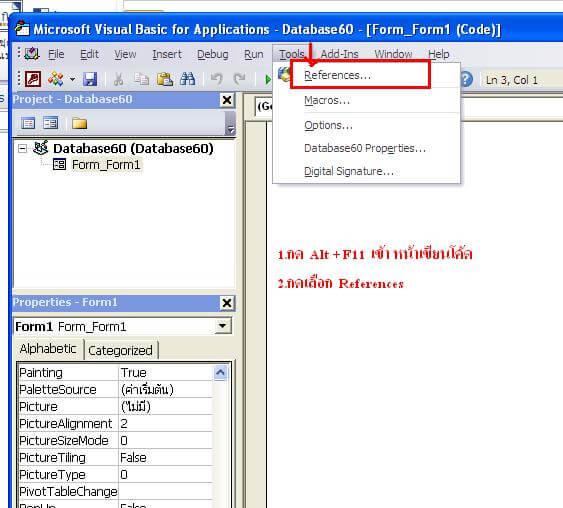
Task: Click the Help question mark icon
Action: (x=466, y=79)
